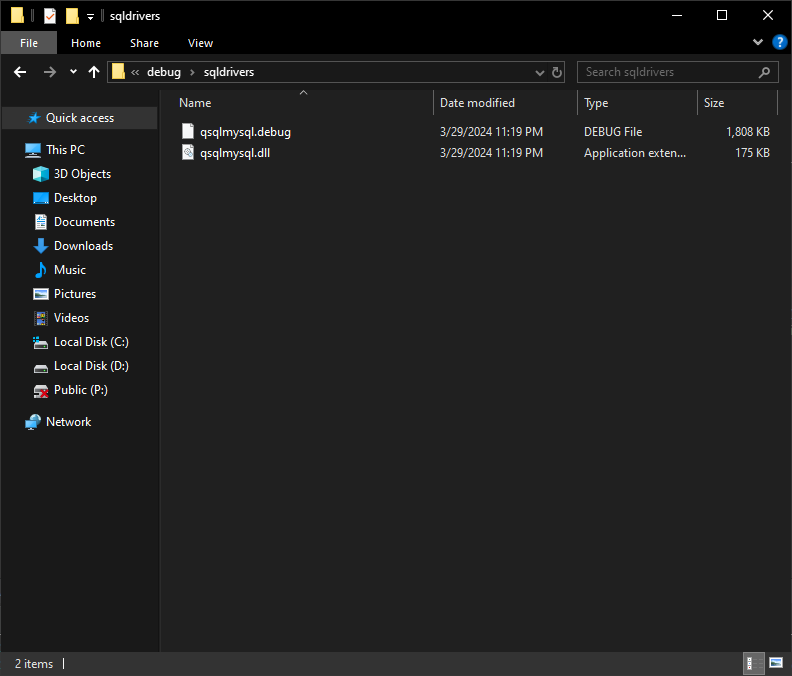Open the recent locations dropdown
Image resolution: width=792 pixels, height=676 pixels.
point(73,72)
